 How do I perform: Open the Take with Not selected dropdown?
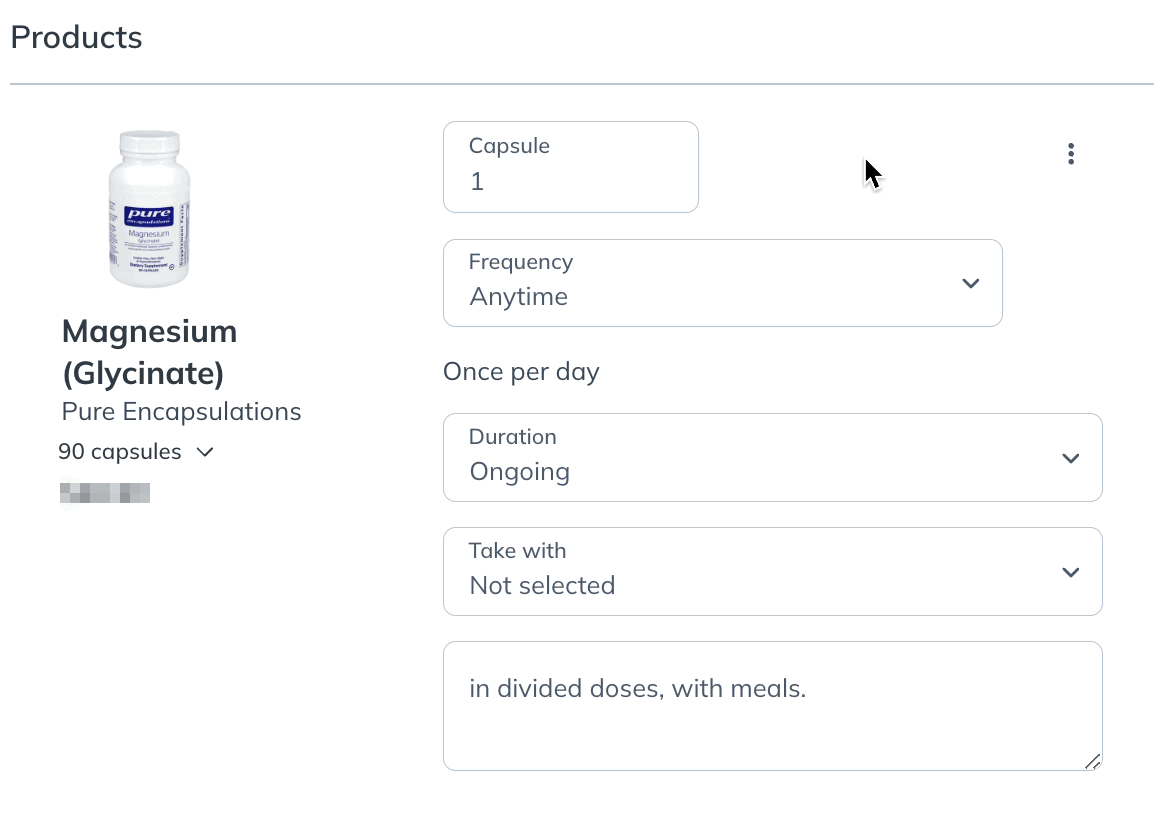coord(773,572)
